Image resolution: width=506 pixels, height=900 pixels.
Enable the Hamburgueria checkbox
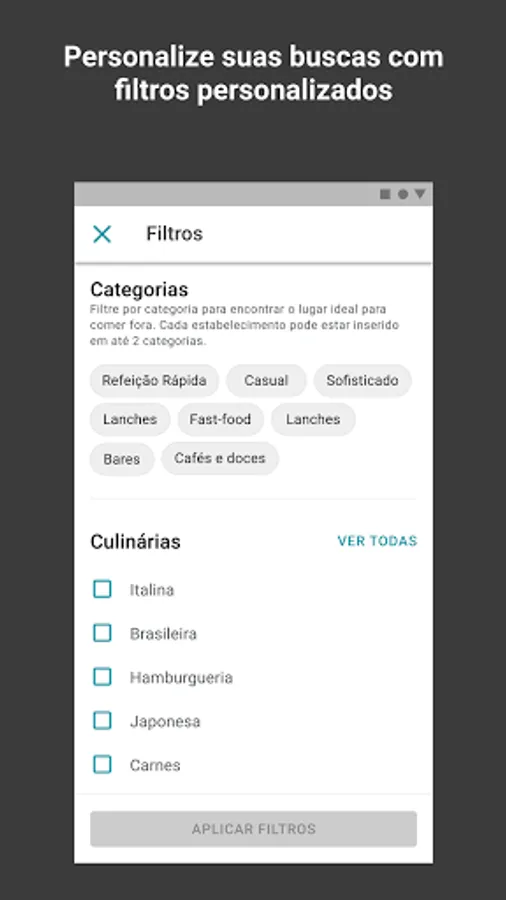[x=102, y=677]
